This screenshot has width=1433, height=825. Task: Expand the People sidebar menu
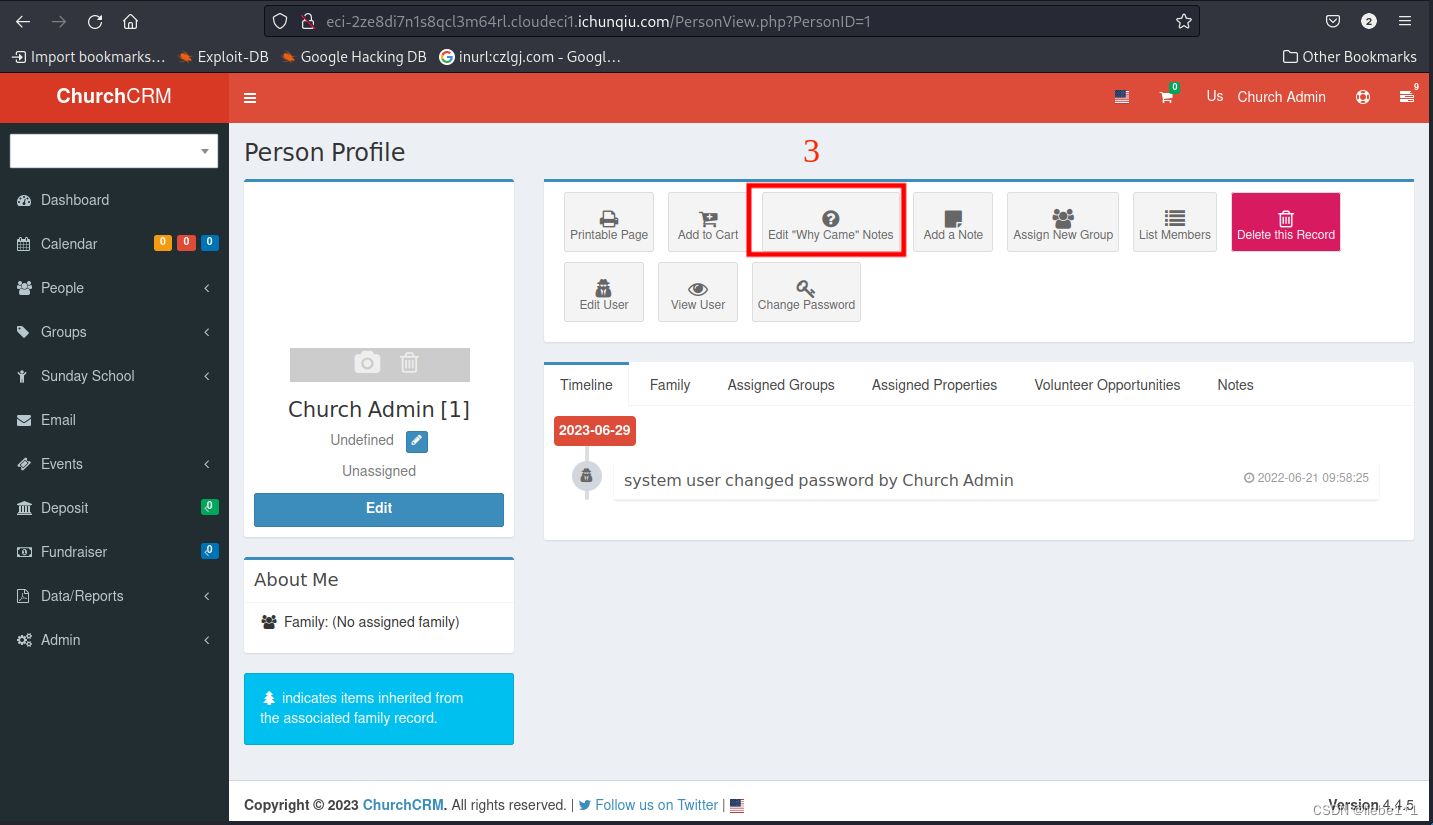[x=114, y=288]
